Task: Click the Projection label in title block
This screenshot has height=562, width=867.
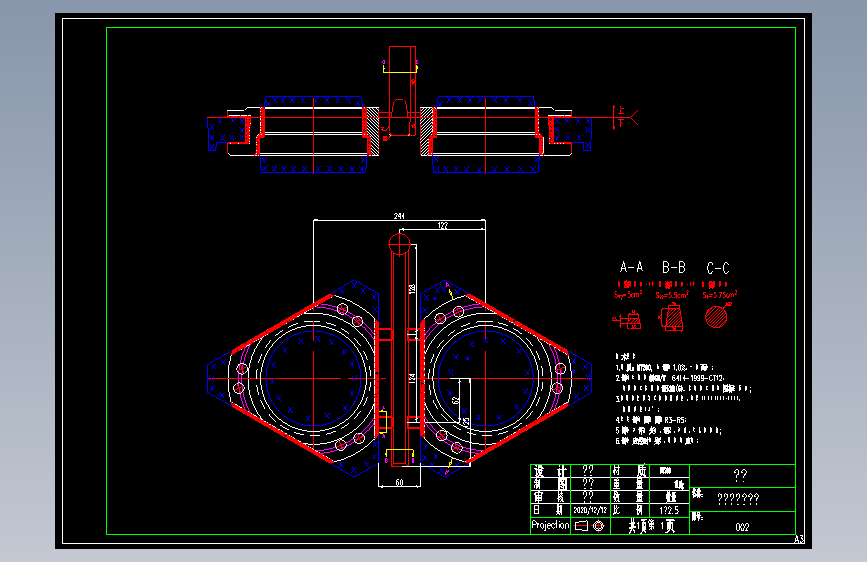Action: coord(550,525)
